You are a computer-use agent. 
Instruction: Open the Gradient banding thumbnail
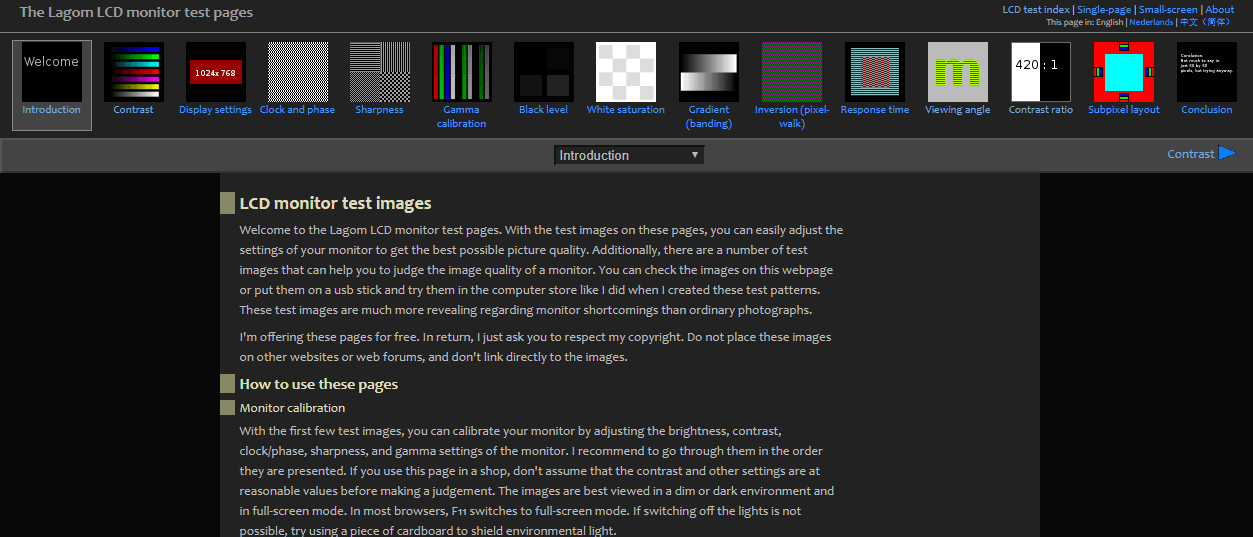pyautogui.click(x=708, y=71)
